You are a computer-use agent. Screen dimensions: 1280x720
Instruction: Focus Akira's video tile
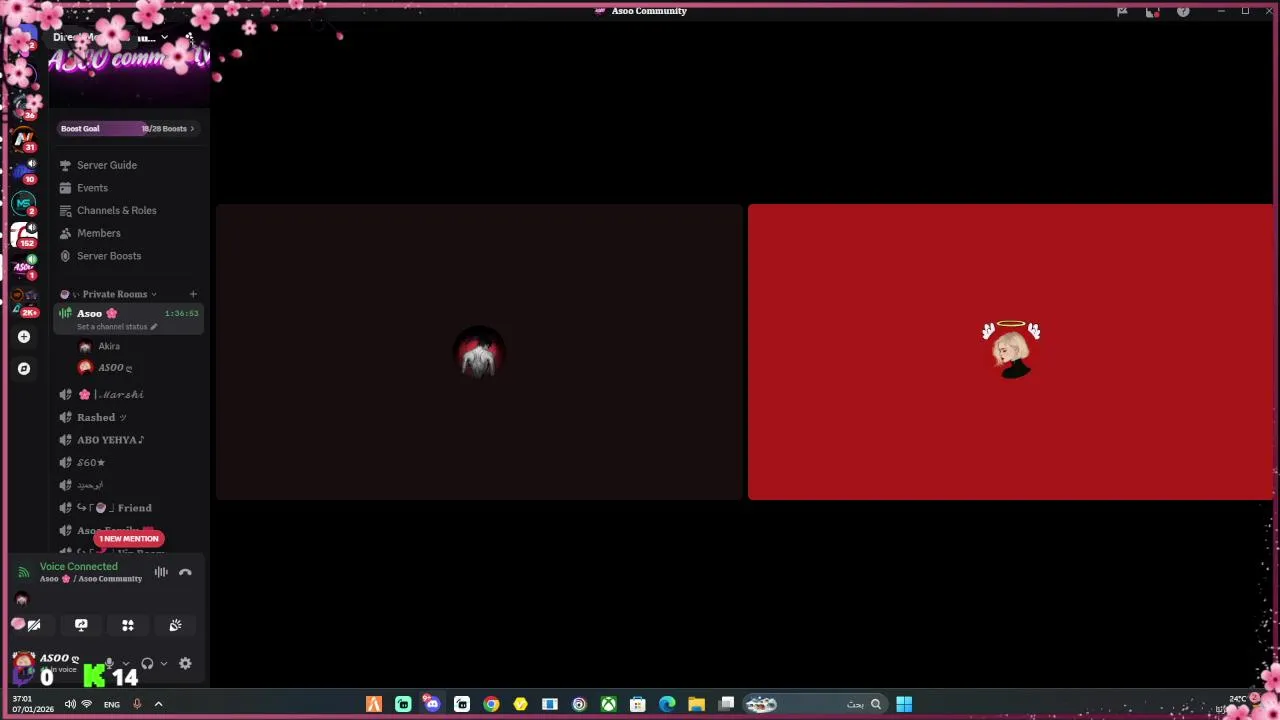(x=479, y=352)
